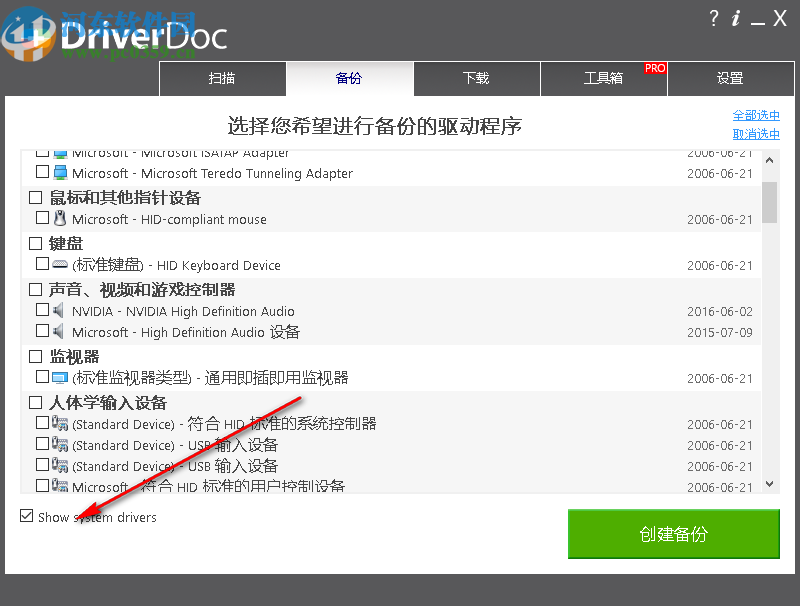
Task: Check the 人体学输入设备 category checkbox
Action: click(34, 401)
